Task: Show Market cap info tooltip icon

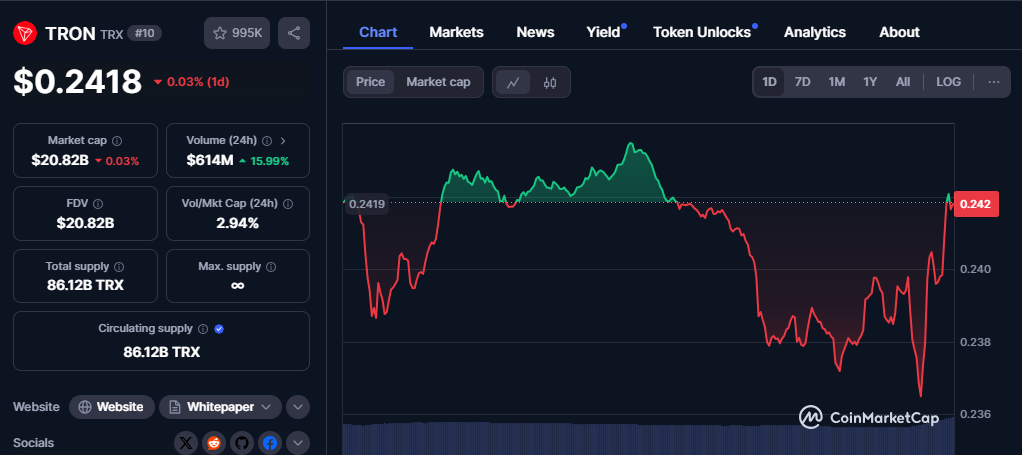Action: click(x=117, y=141)
